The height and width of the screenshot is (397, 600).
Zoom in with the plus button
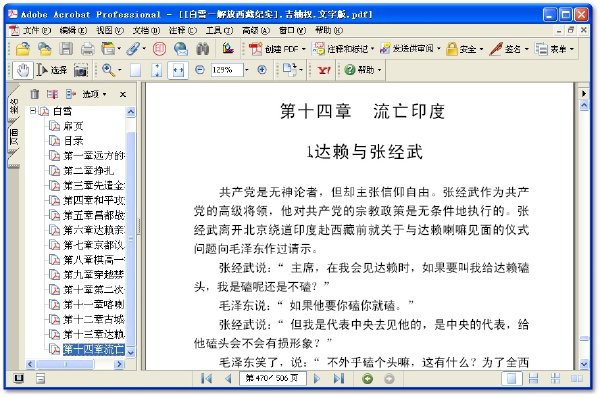click(262, 70)
